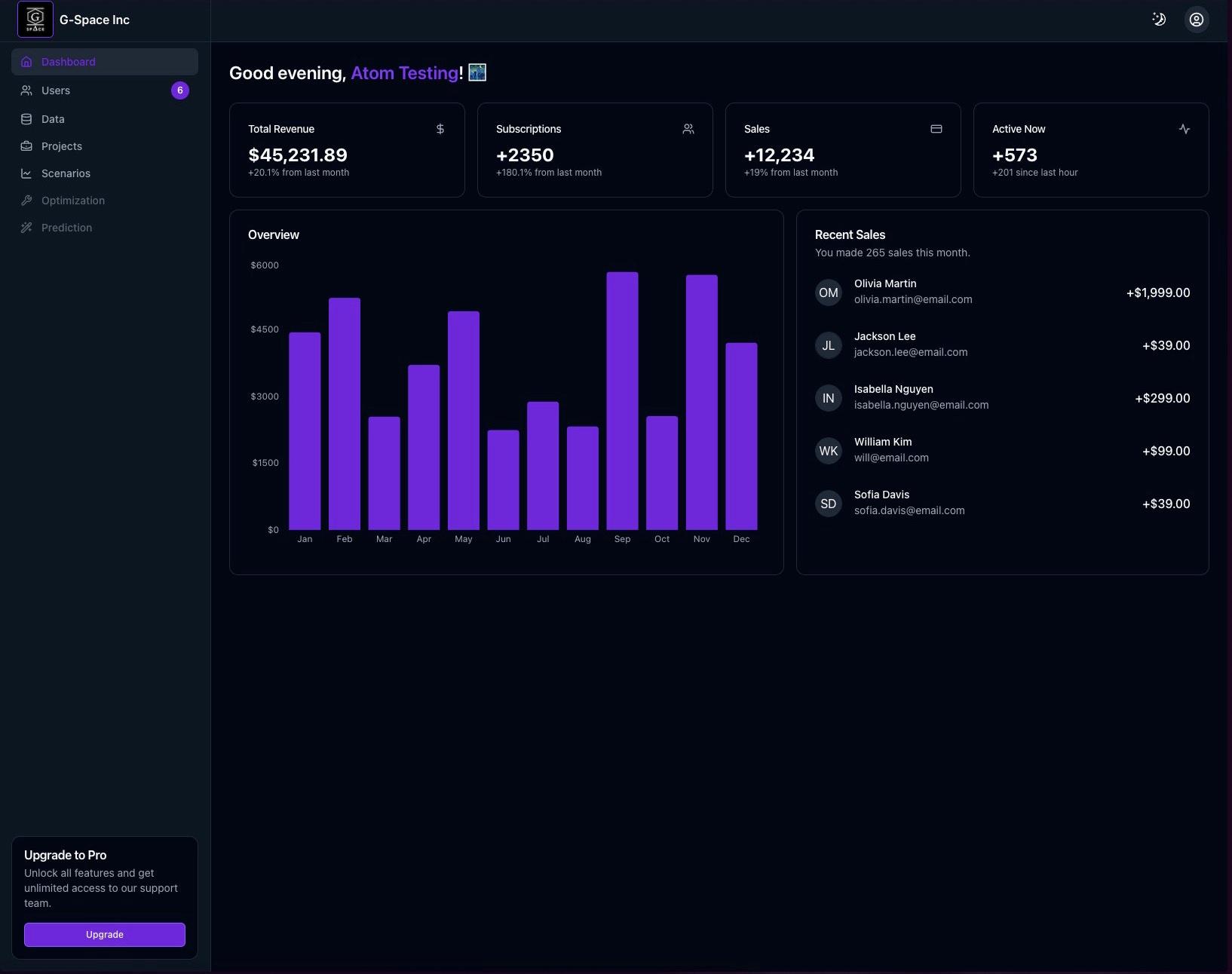Screen dimensions: 1232x974
Task: Toggle the dark mode moon icon
Action: click(1159, 20)
